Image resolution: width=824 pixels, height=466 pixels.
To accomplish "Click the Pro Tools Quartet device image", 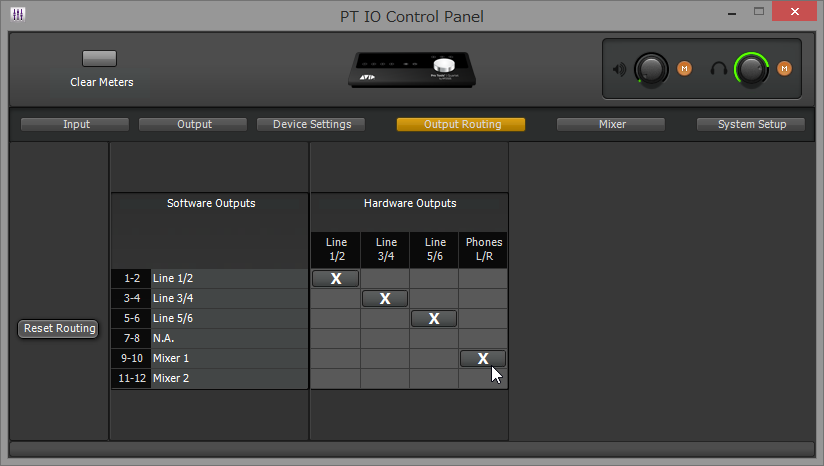I will click(412, 70).
